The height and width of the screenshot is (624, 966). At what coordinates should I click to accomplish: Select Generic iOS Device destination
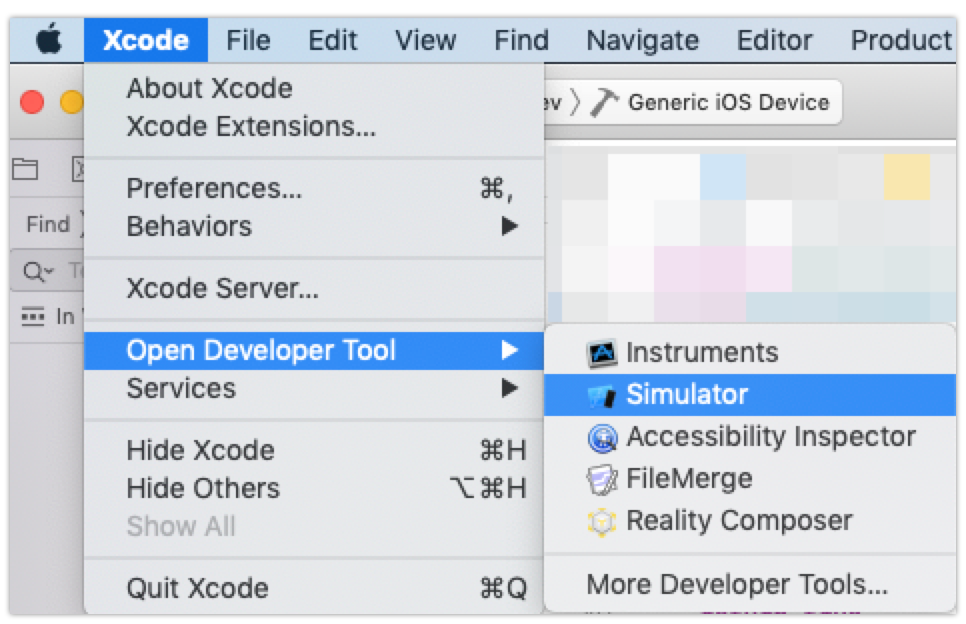pyautogui.click(x=729, y=102)
